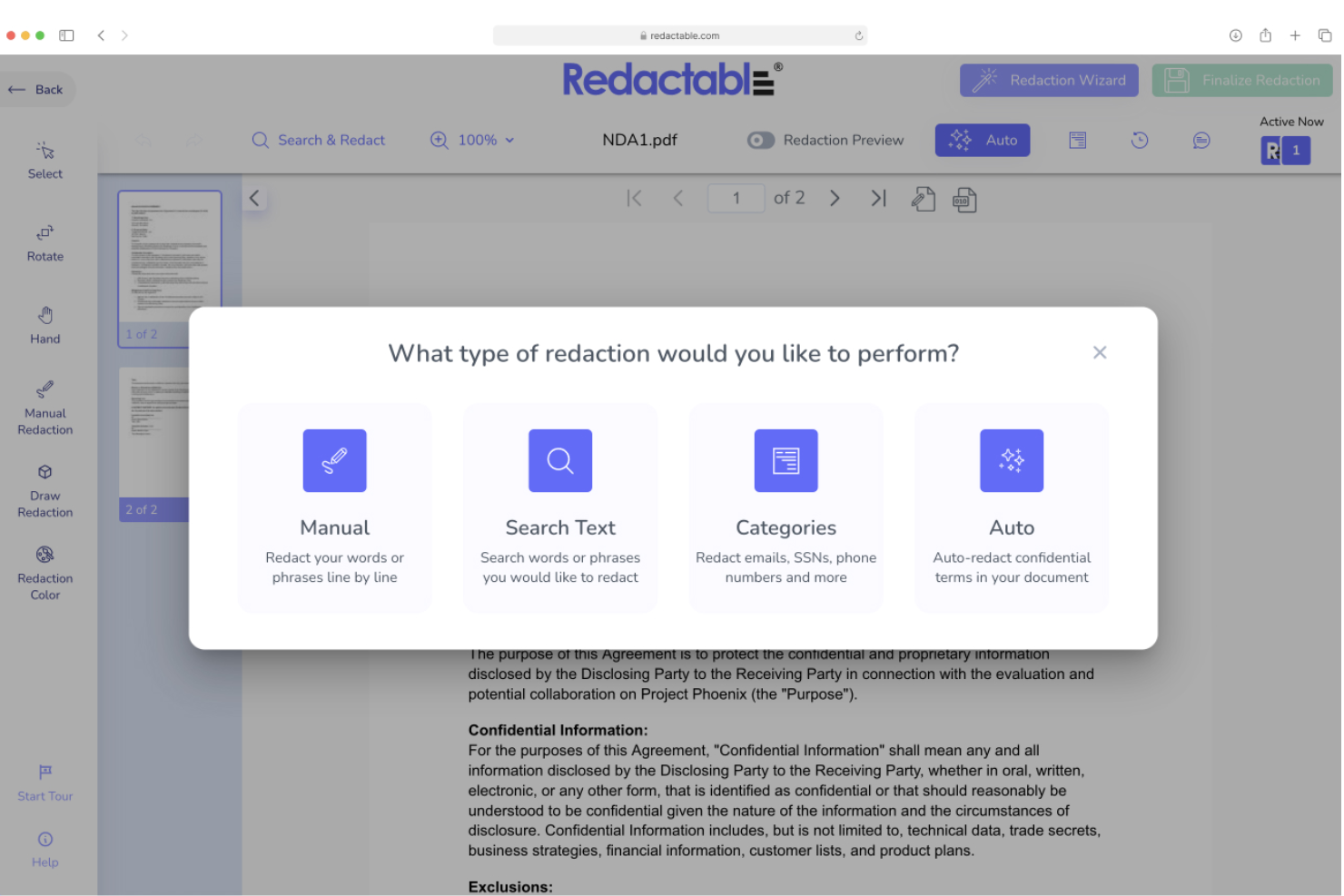This screenshot has height=896, width=1344.
Task: Show browser tab overview
Action: (x=1325, y=35)
